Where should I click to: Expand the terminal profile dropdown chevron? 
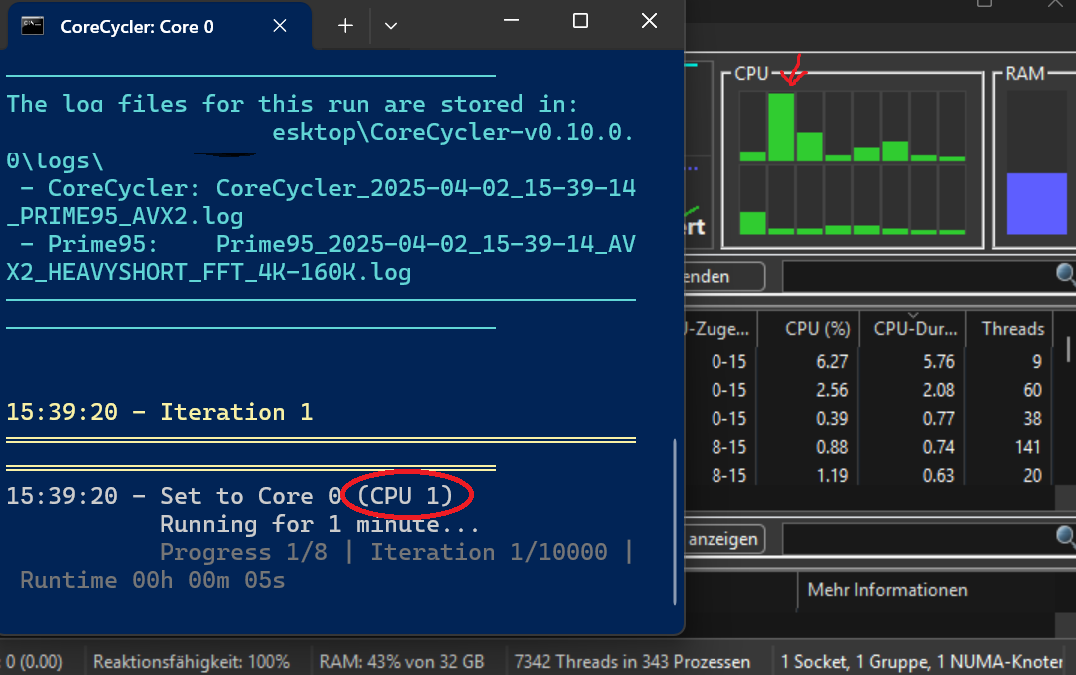coord(390,26)
